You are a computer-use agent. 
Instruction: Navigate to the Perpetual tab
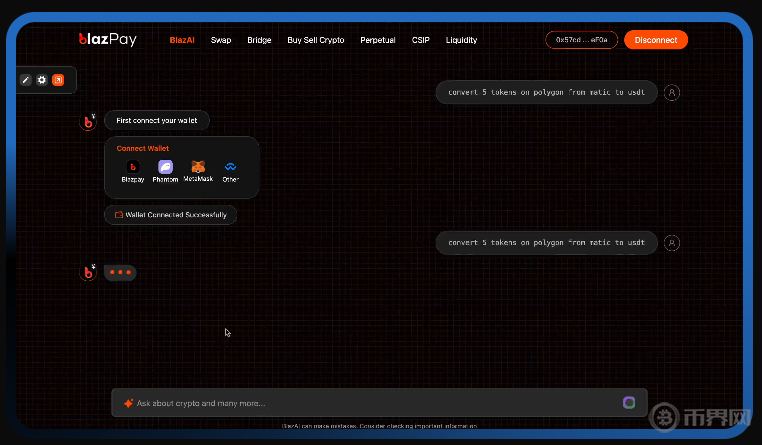(378, 40)
